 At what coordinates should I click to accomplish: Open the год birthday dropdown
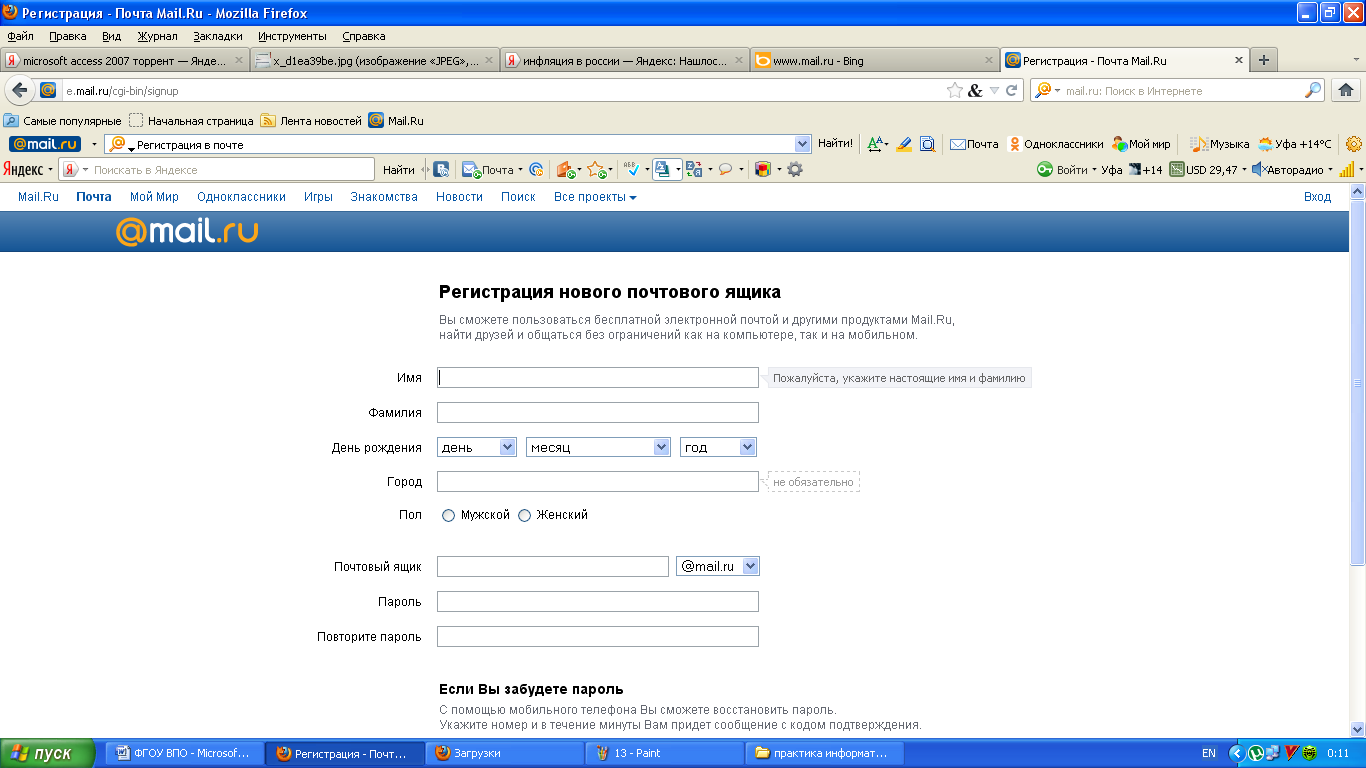pyautogui.click(x=718, y=447)
